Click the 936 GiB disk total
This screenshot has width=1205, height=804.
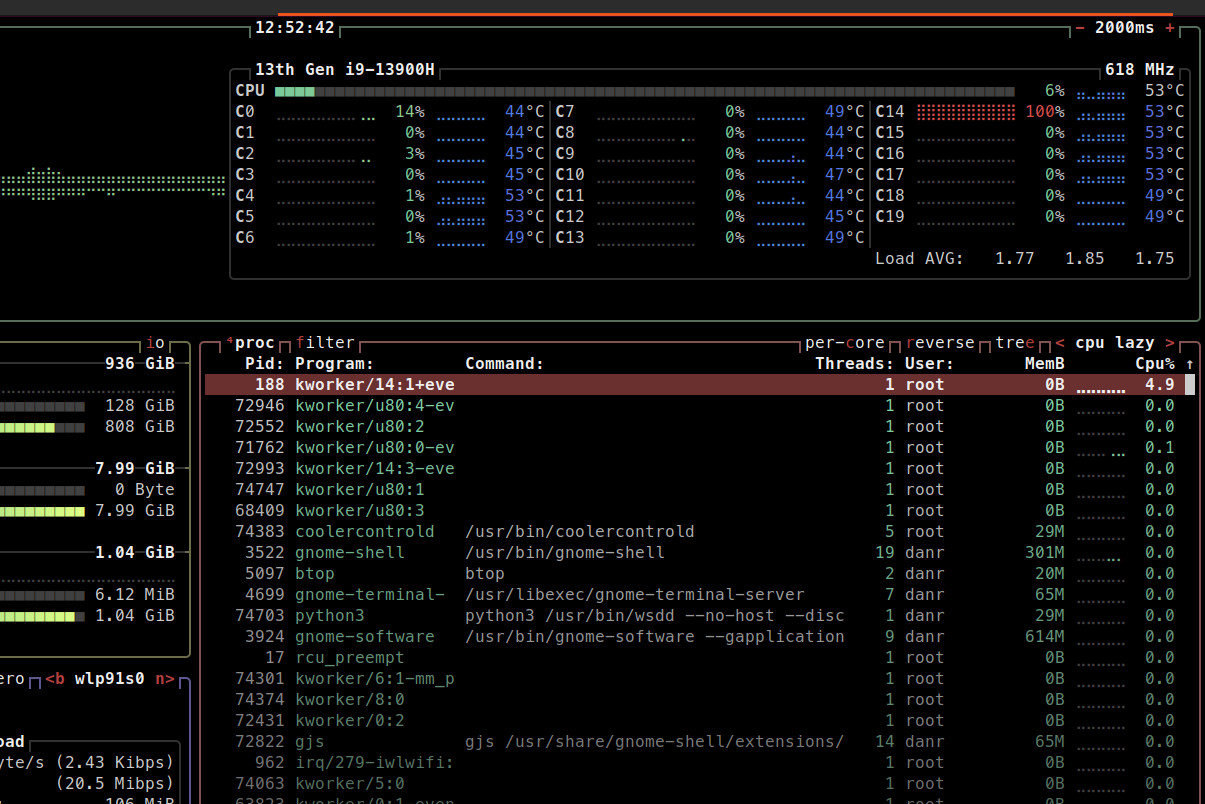tap(140, 363)
